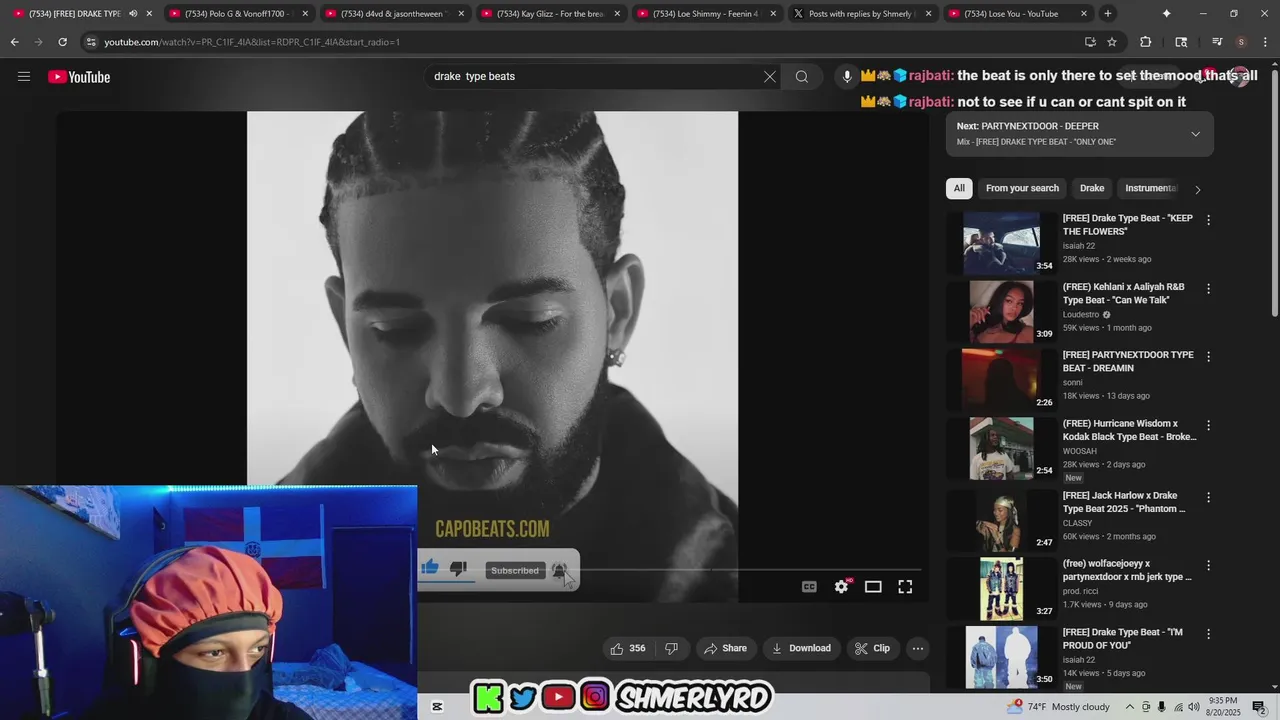Viewport: 1280px width, 720px height.
Task: Start voice search with the microphone
Action: coord(847,77)
